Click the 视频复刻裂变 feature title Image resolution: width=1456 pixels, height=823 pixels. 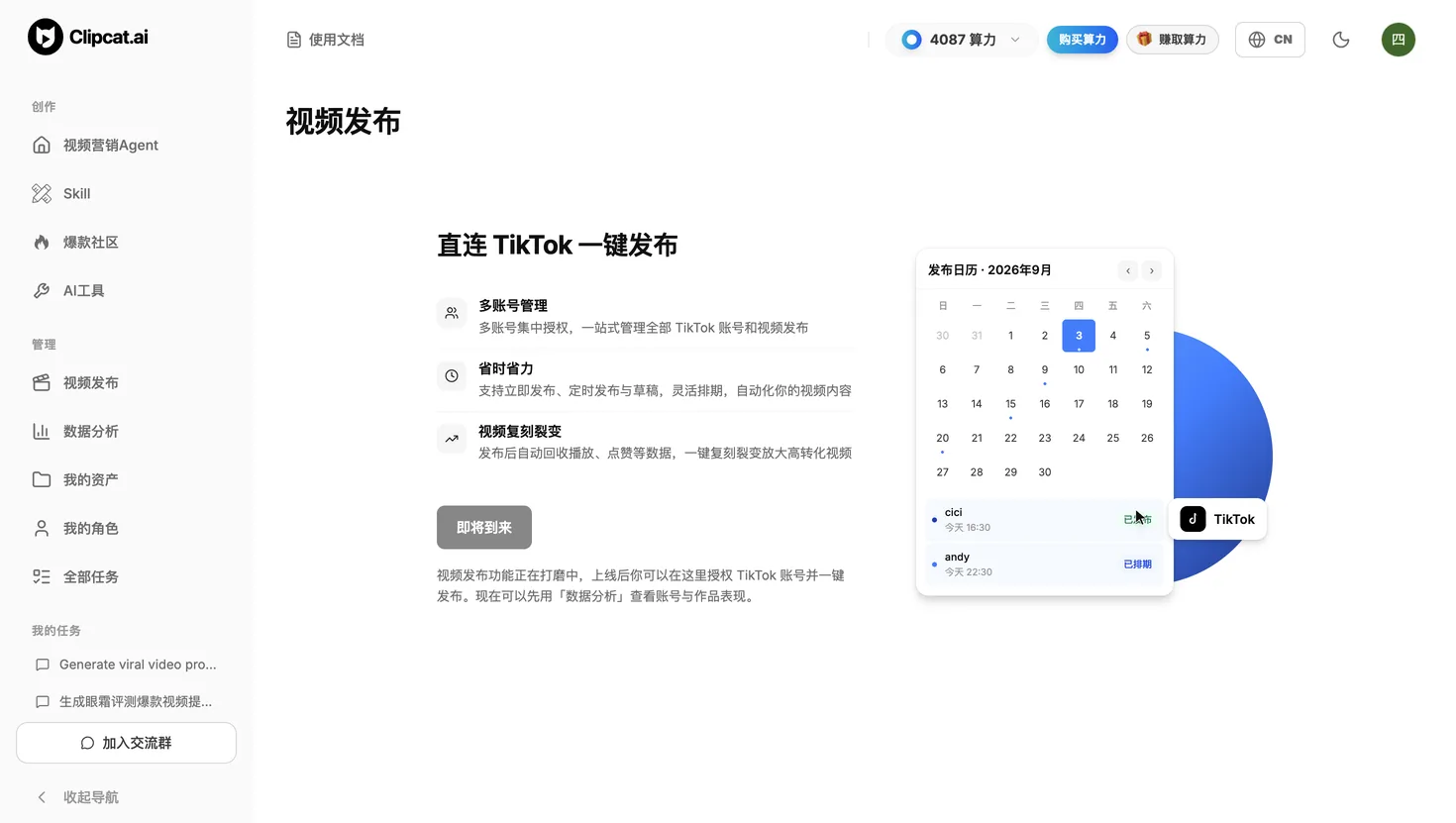520,432
